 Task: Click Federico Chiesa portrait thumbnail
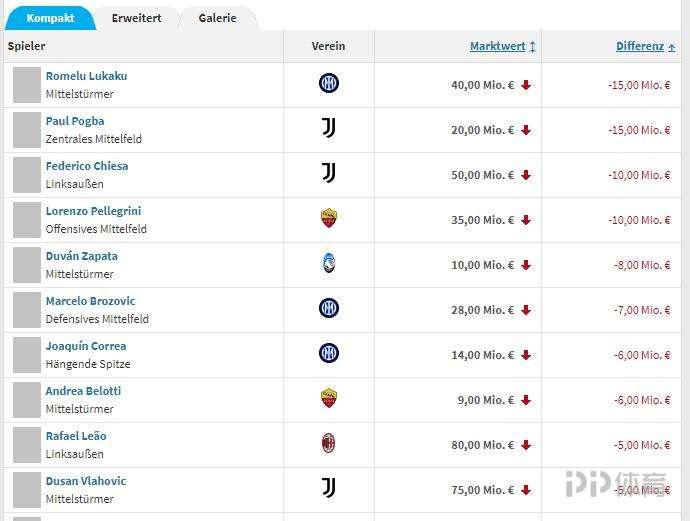(x=26, y=175)
